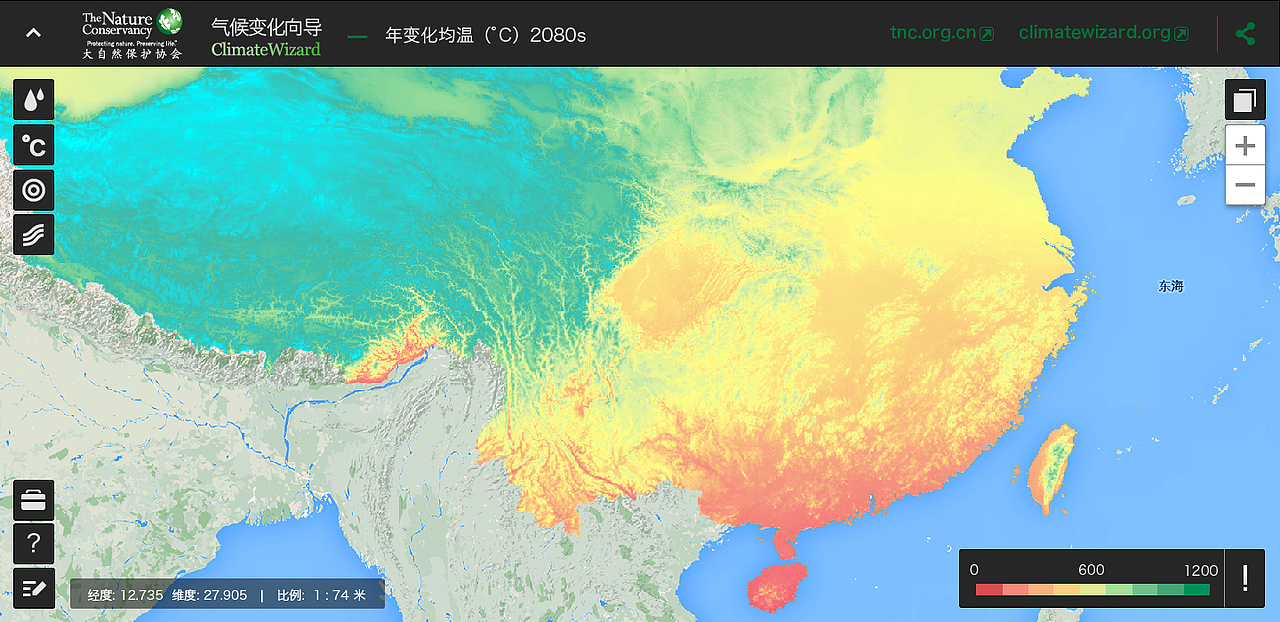Open the edit notes pencil button
The width and height of the screenshot is (1280, 622).
coord(34,588)
